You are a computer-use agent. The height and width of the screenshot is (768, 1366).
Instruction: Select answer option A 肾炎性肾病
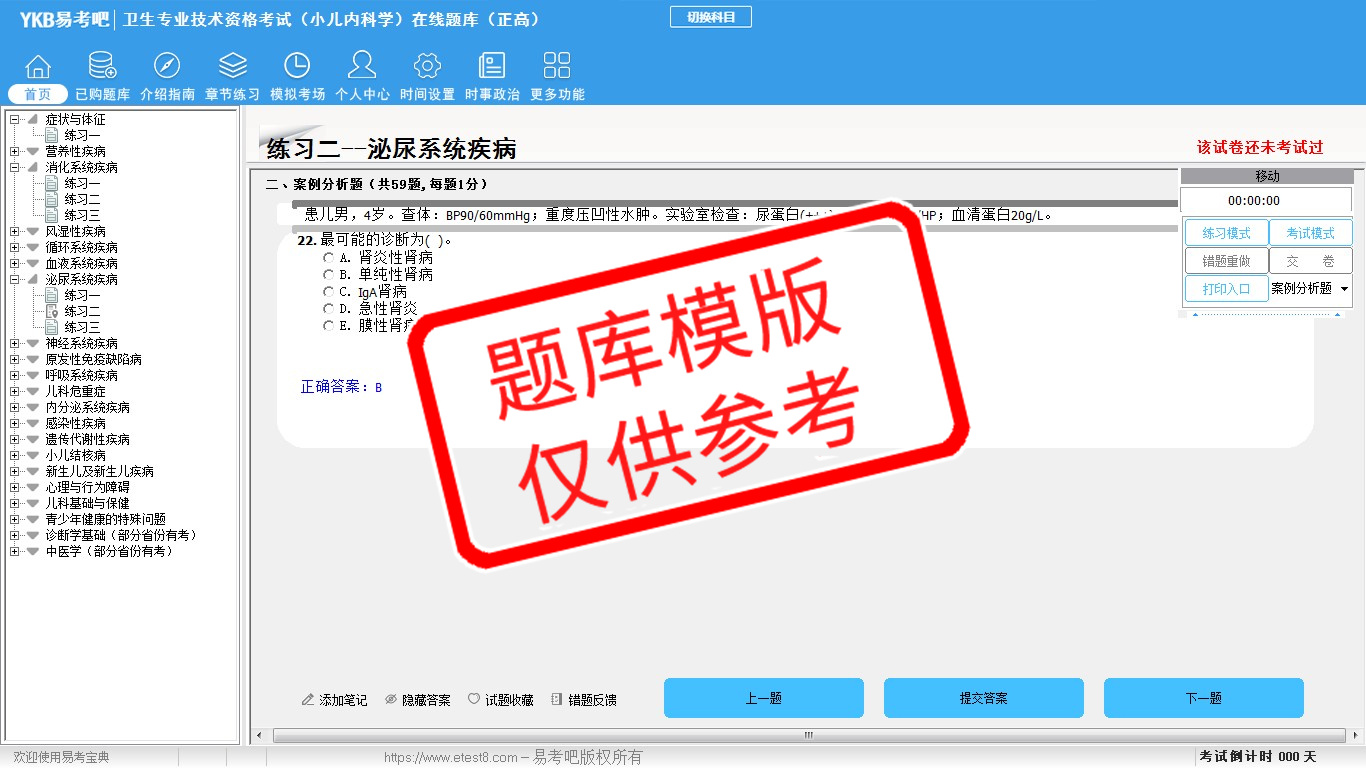click(x=328, y=258)
